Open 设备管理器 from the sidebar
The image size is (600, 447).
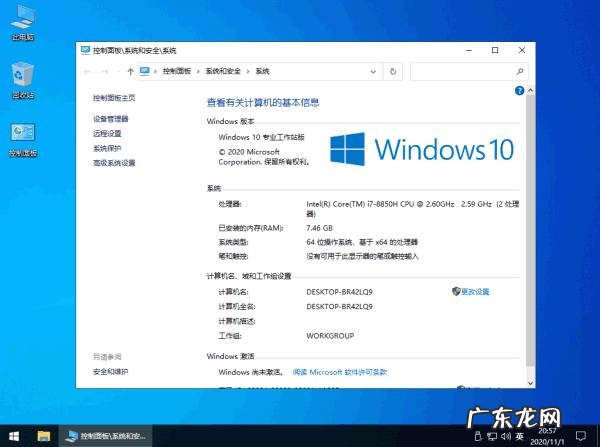point(111,119)
